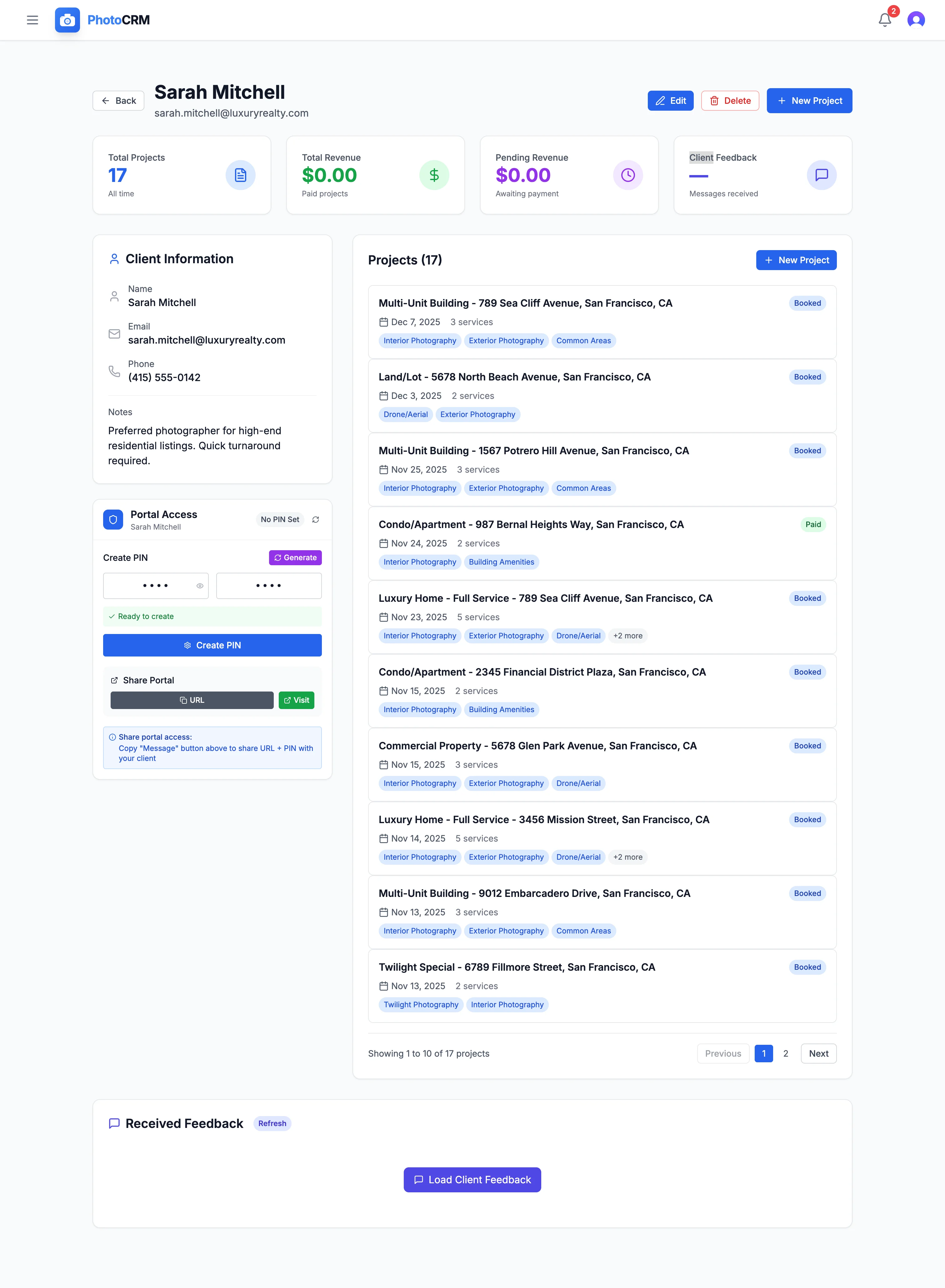
Task: Click the info icon in share portal note
Action: 113,737
